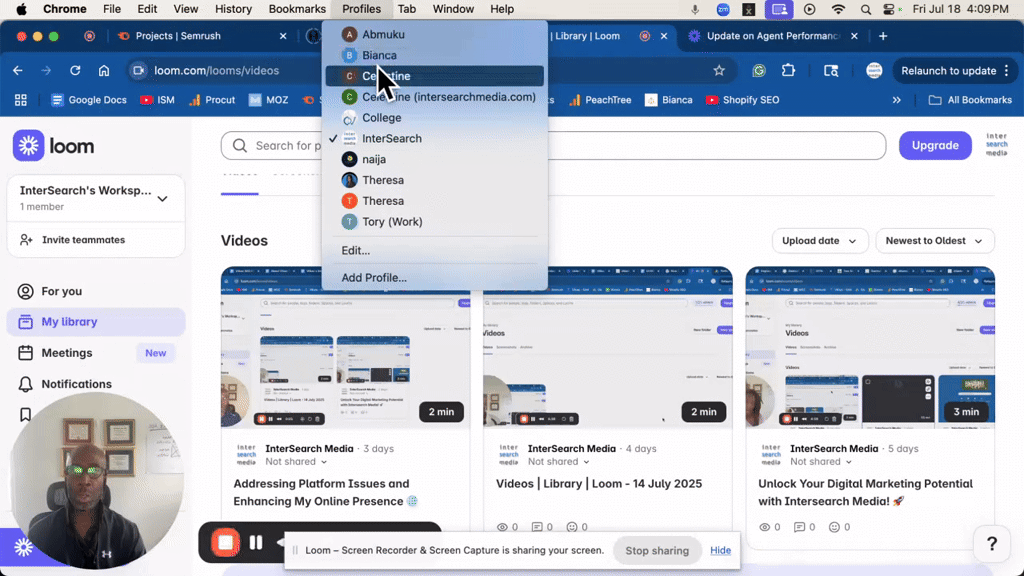Open Chrome three-dot menu
Image resolution: width=1024 pixels, height=576 pixels.
[x=1006, y=71]
